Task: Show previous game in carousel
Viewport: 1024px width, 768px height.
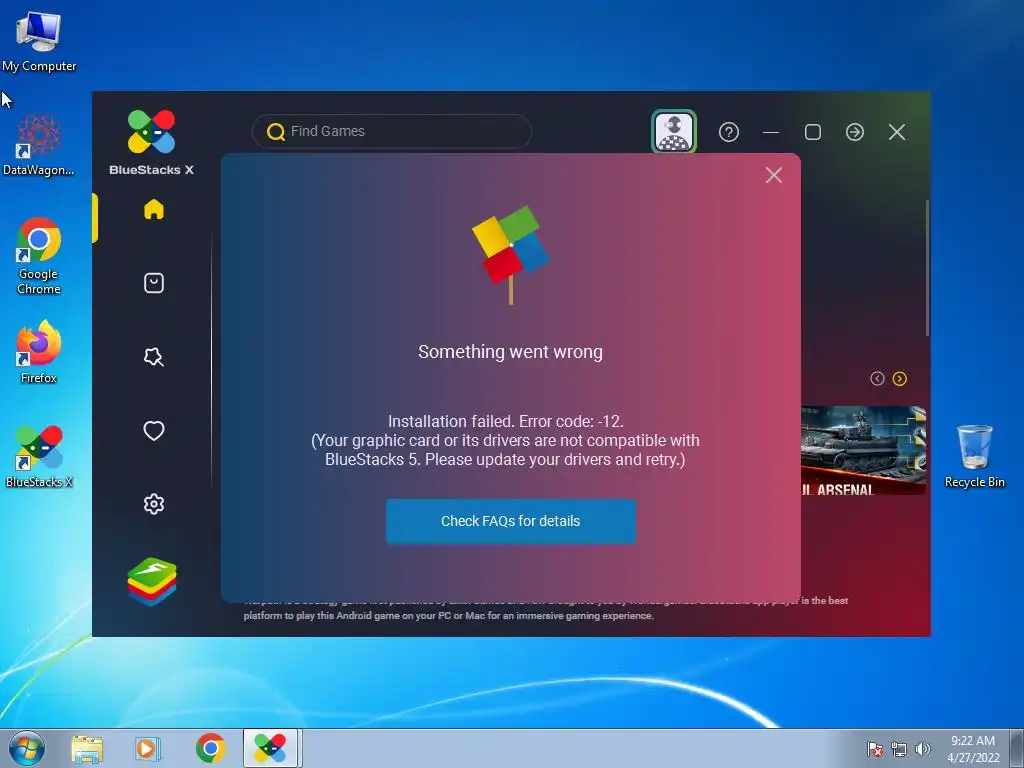Action: point(877,379)
